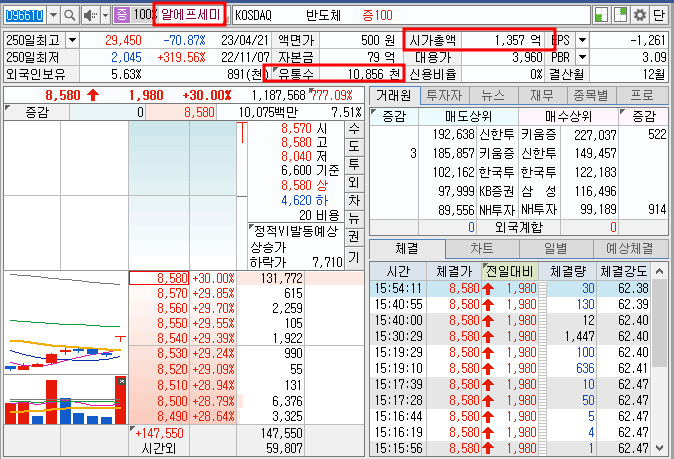Click the 외국계합 row label

(x=518, y=227)
